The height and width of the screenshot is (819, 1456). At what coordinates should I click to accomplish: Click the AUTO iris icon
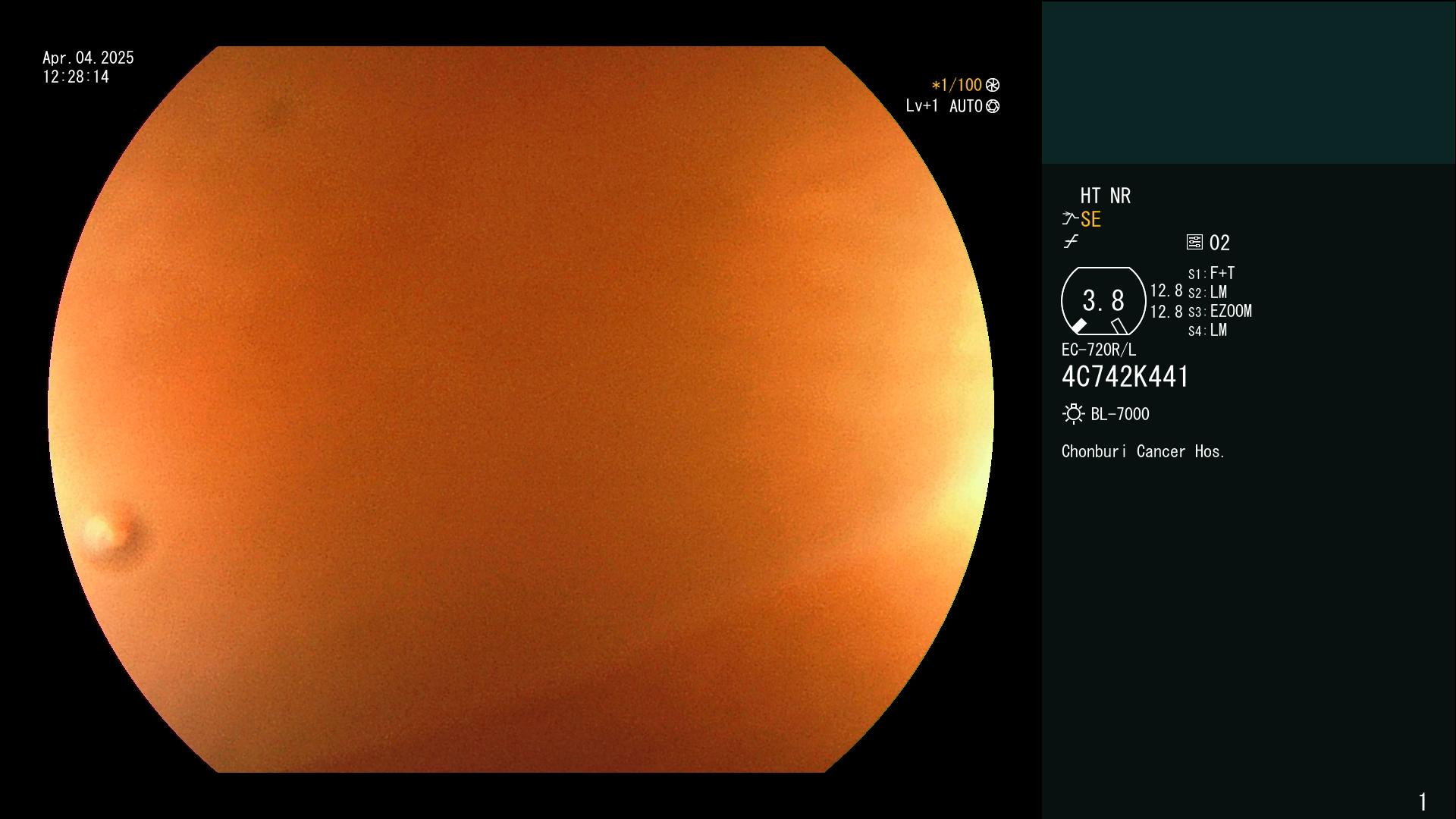click(x=993, y=106)
